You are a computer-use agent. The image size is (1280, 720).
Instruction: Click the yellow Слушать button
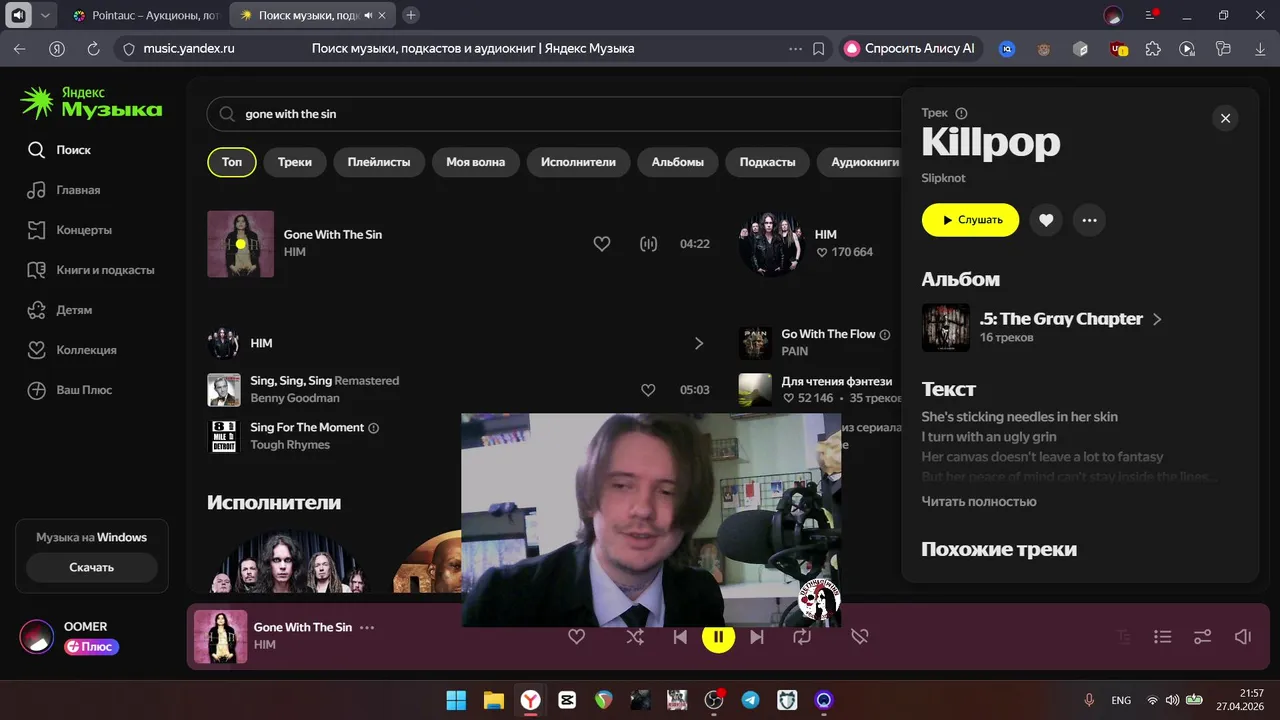point(970,220)
